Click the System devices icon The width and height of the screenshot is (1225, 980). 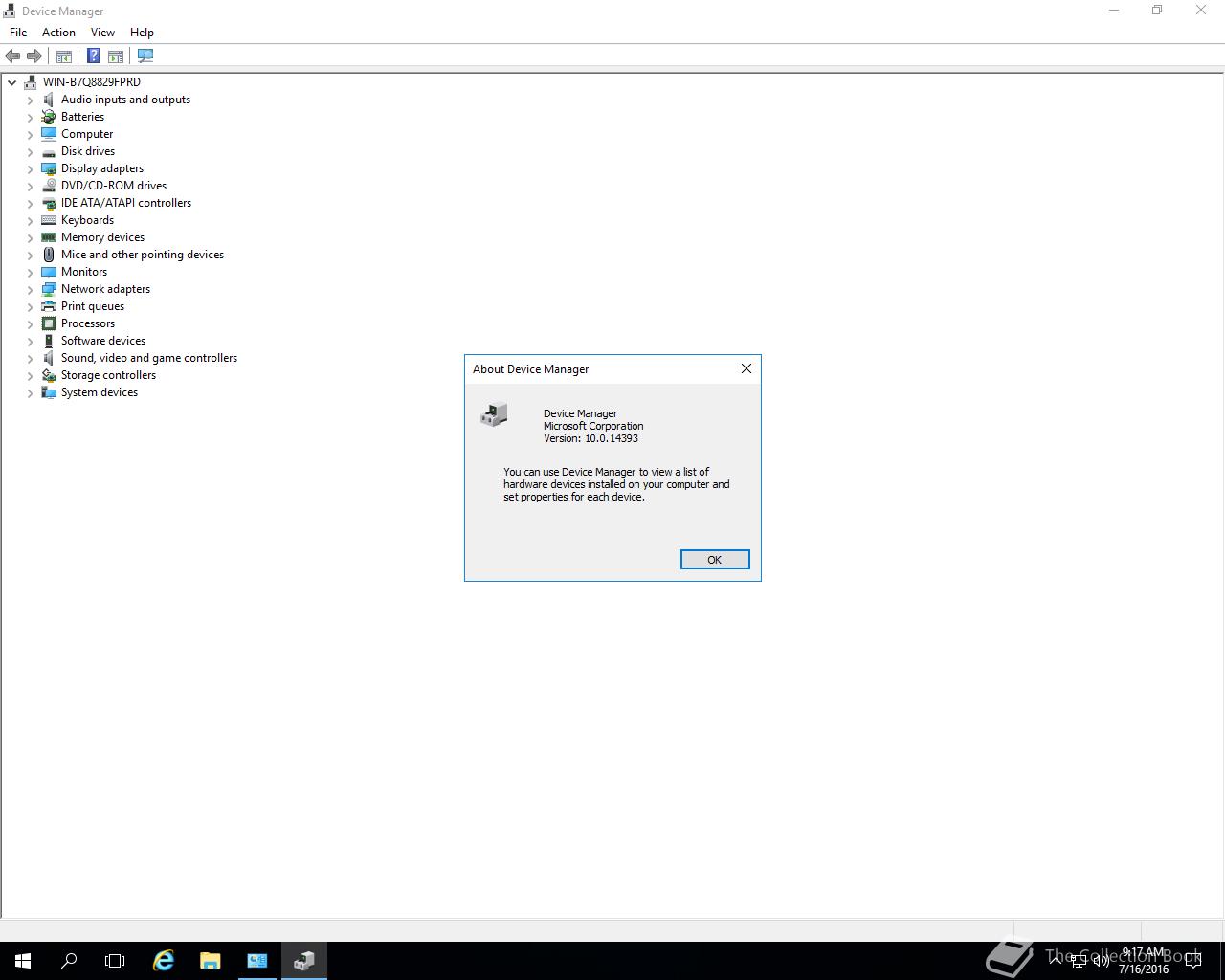49,392
